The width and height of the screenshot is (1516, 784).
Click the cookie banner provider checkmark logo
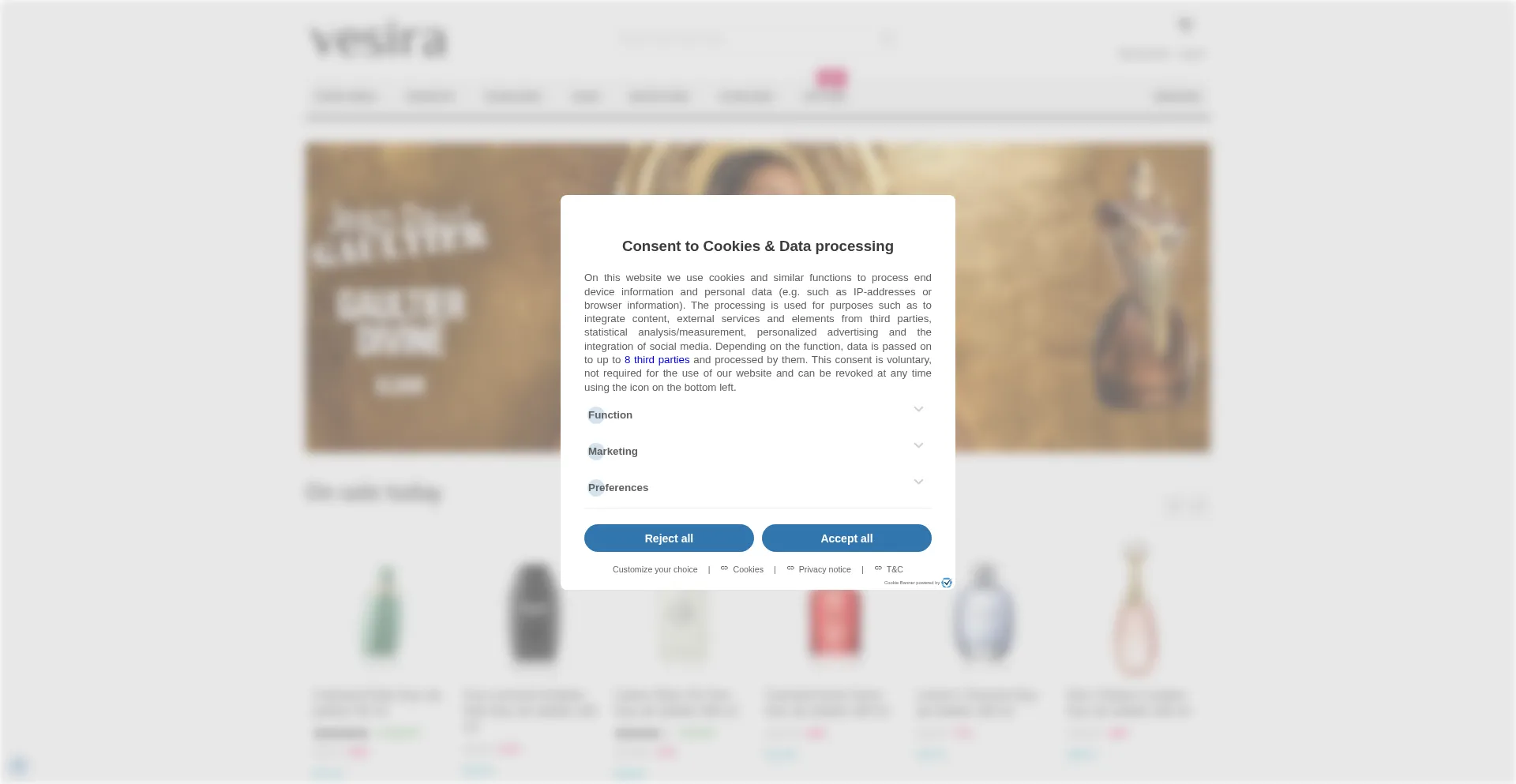947,583
